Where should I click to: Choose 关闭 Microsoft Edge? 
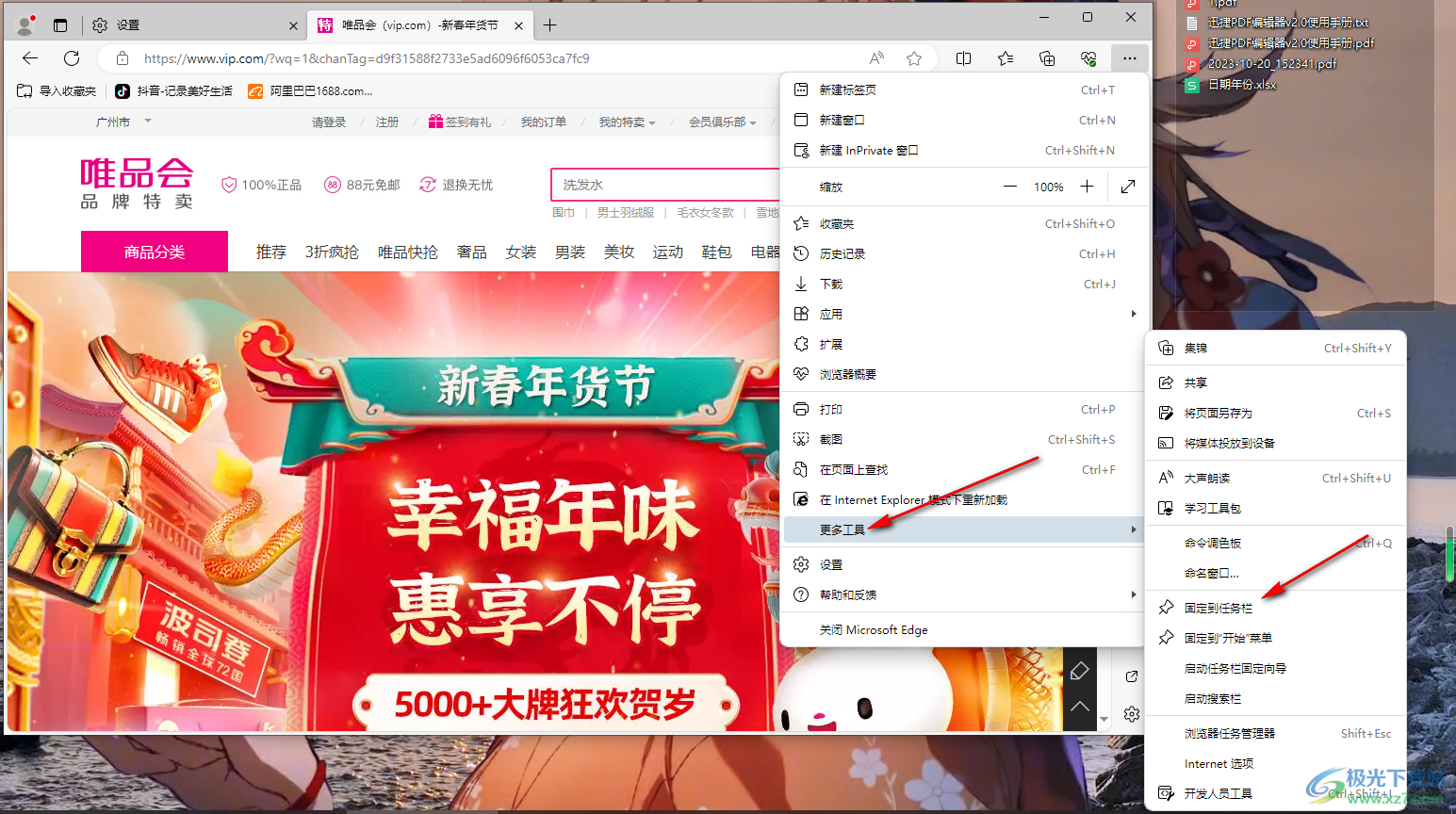(964, 629)
